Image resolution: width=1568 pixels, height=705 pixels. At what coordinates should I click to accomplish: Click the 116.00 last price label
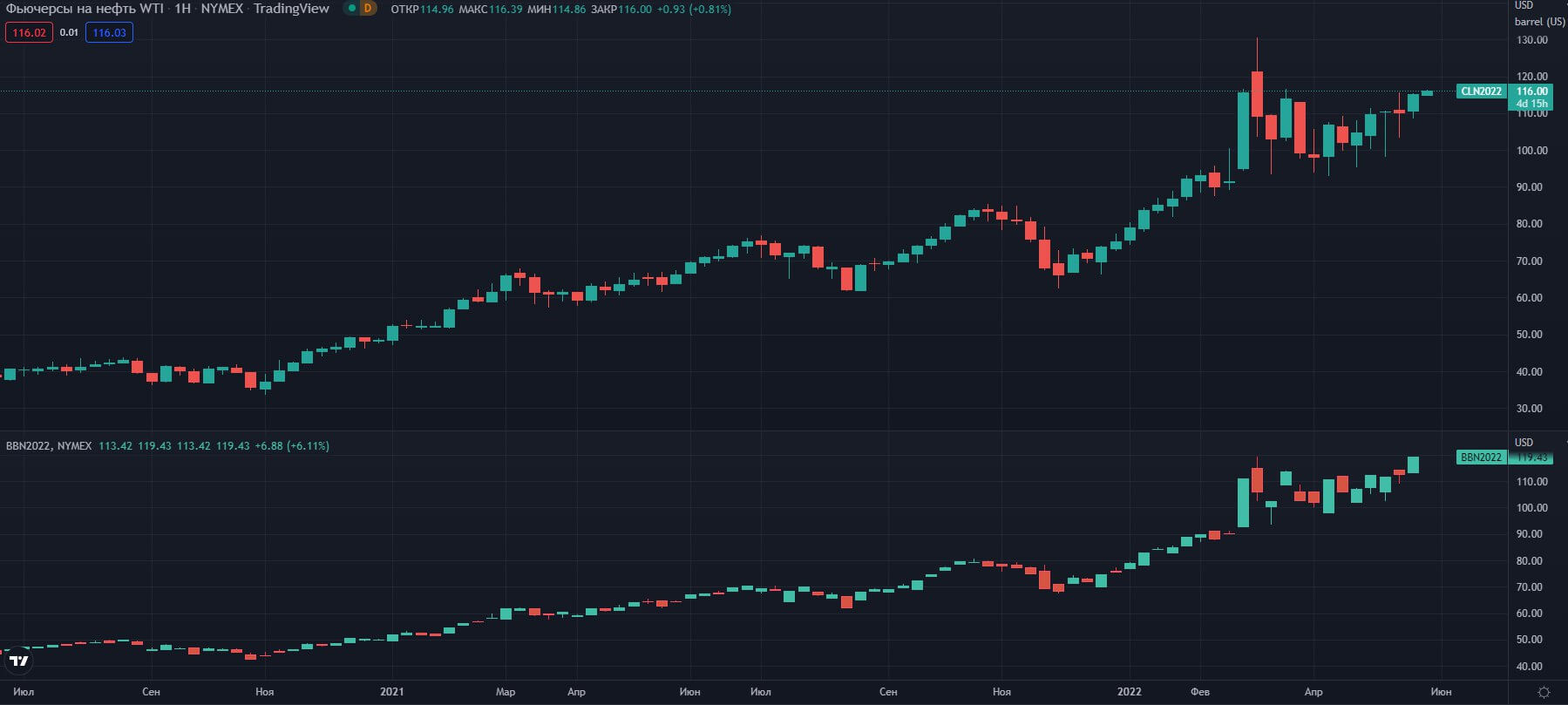pos(1531,91)
